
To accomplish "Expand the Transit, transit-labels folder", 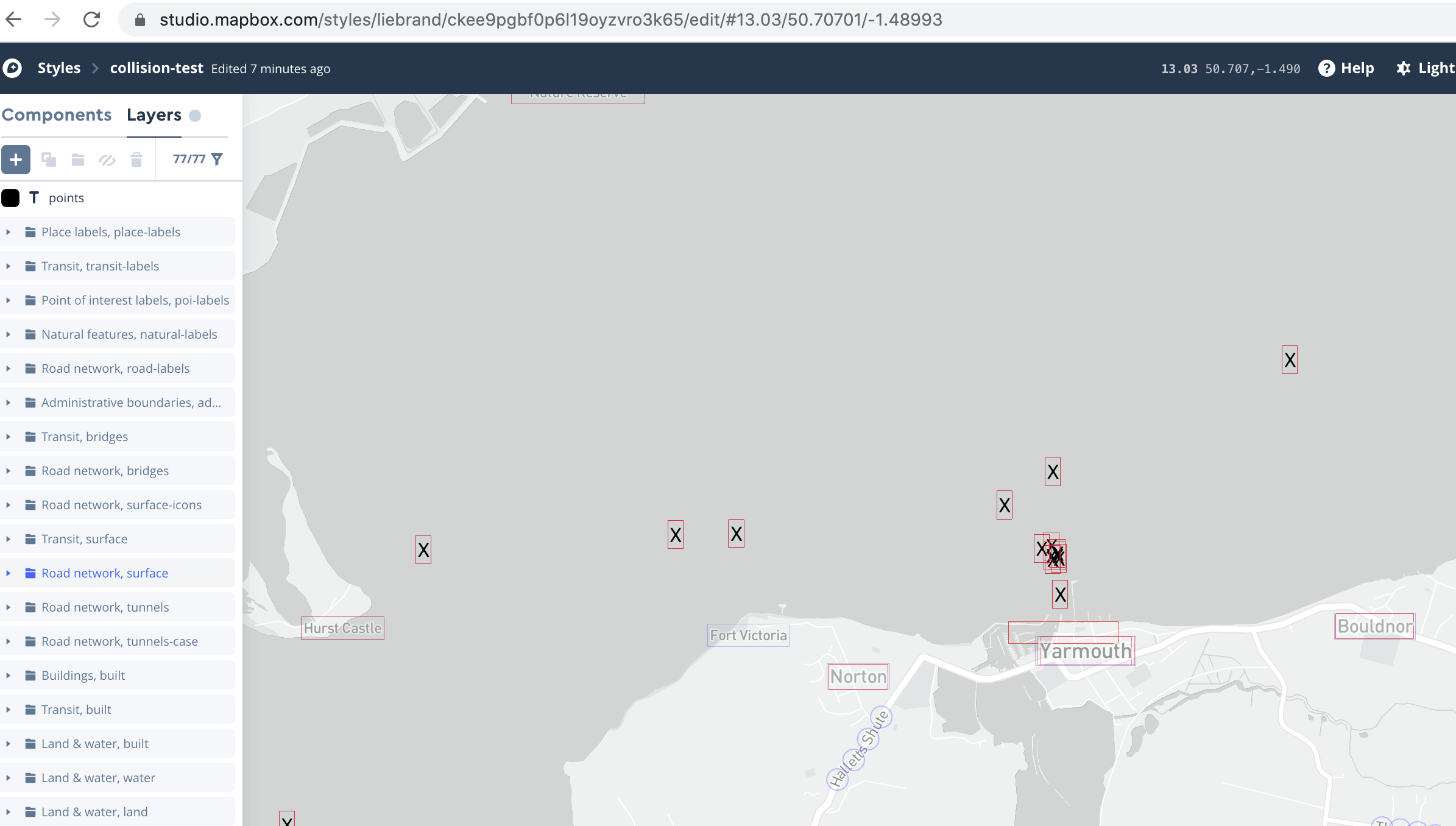I will [x=8, y=266].
